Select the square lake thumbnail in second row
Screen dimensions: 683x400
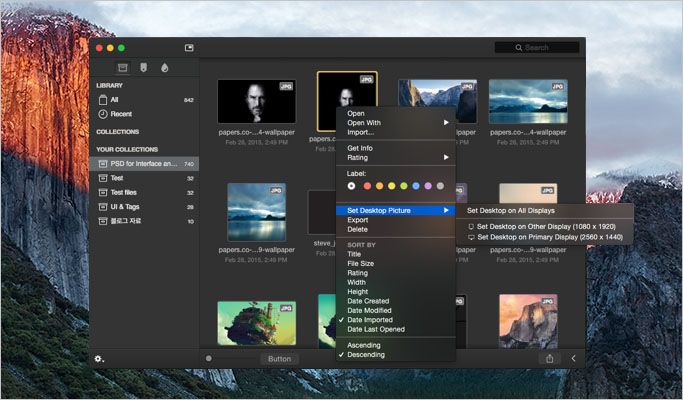[257, 212]
